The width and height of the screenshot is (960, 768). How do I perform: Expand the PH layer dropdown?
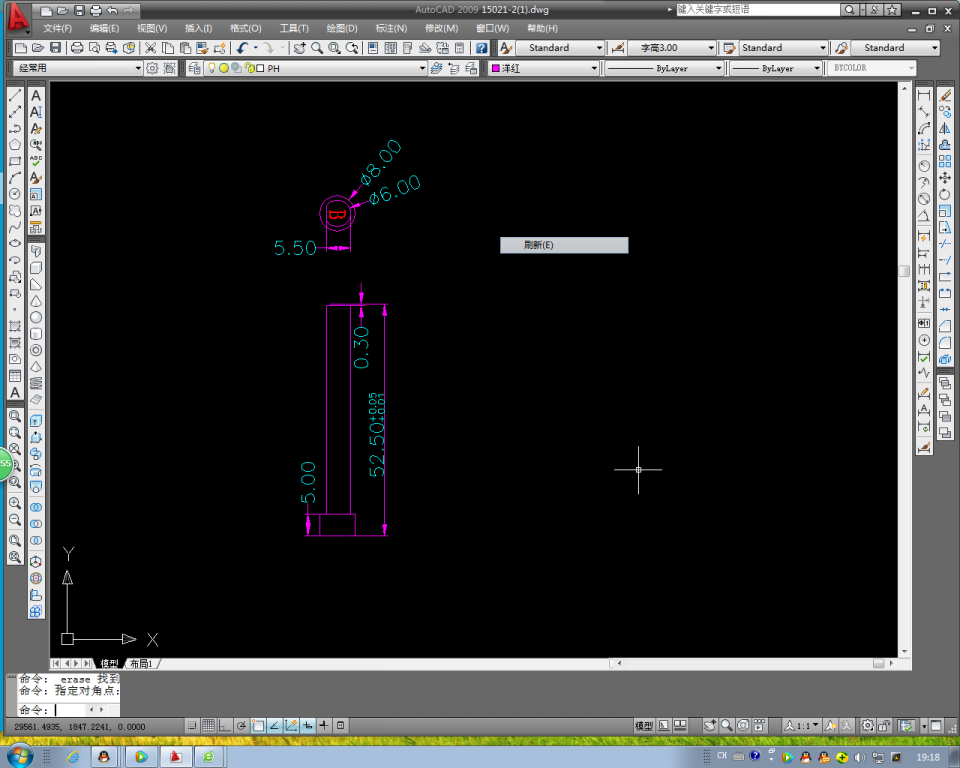420,69
